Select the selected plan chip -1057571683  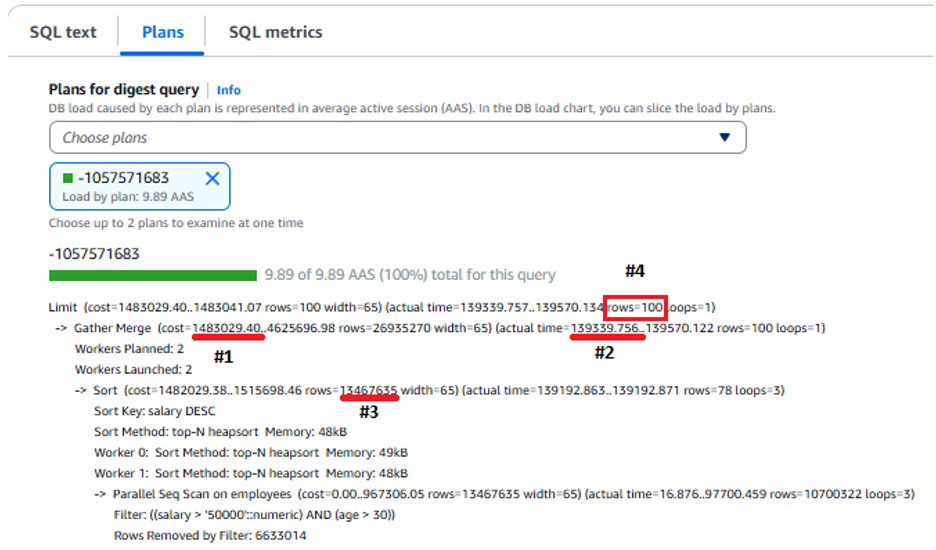point(140,186)
